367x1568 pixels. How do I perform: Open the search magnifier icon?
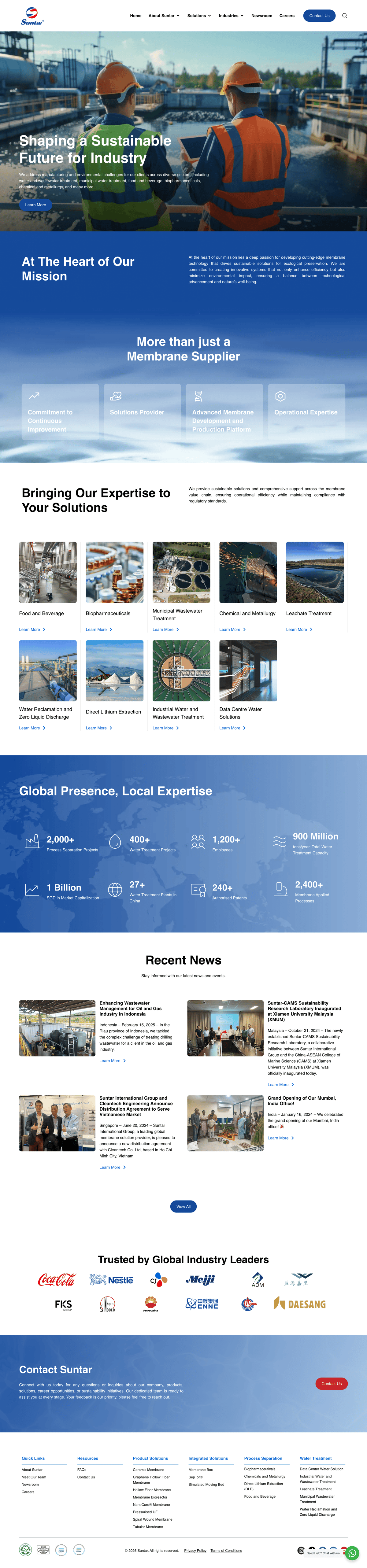click(x=344, y=16)
